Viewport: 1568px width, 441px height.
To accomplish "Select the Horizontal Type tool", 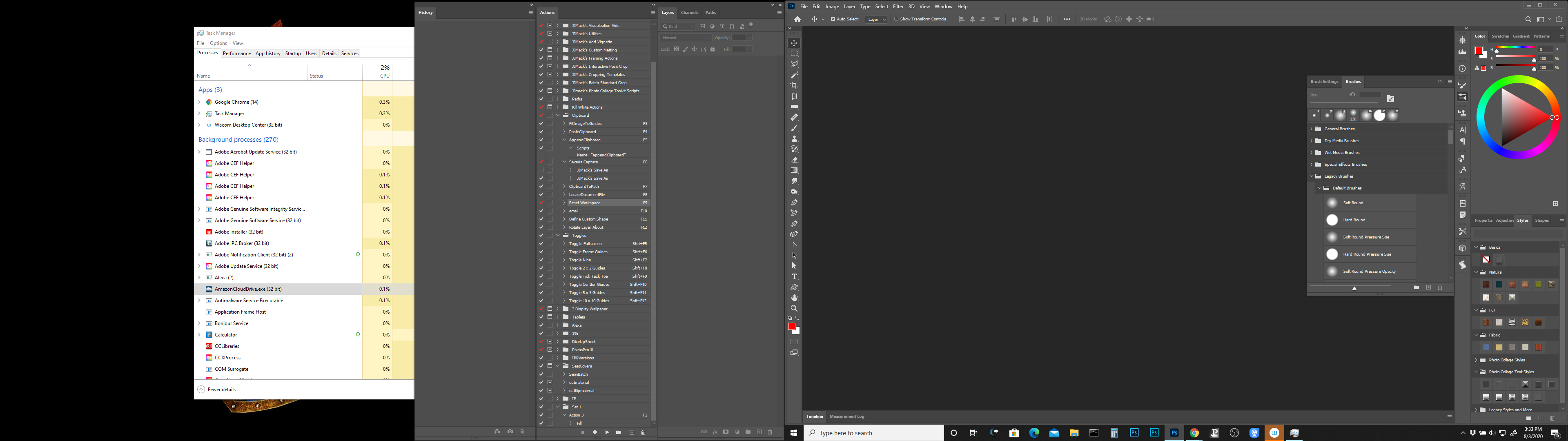I will (794, 276).
